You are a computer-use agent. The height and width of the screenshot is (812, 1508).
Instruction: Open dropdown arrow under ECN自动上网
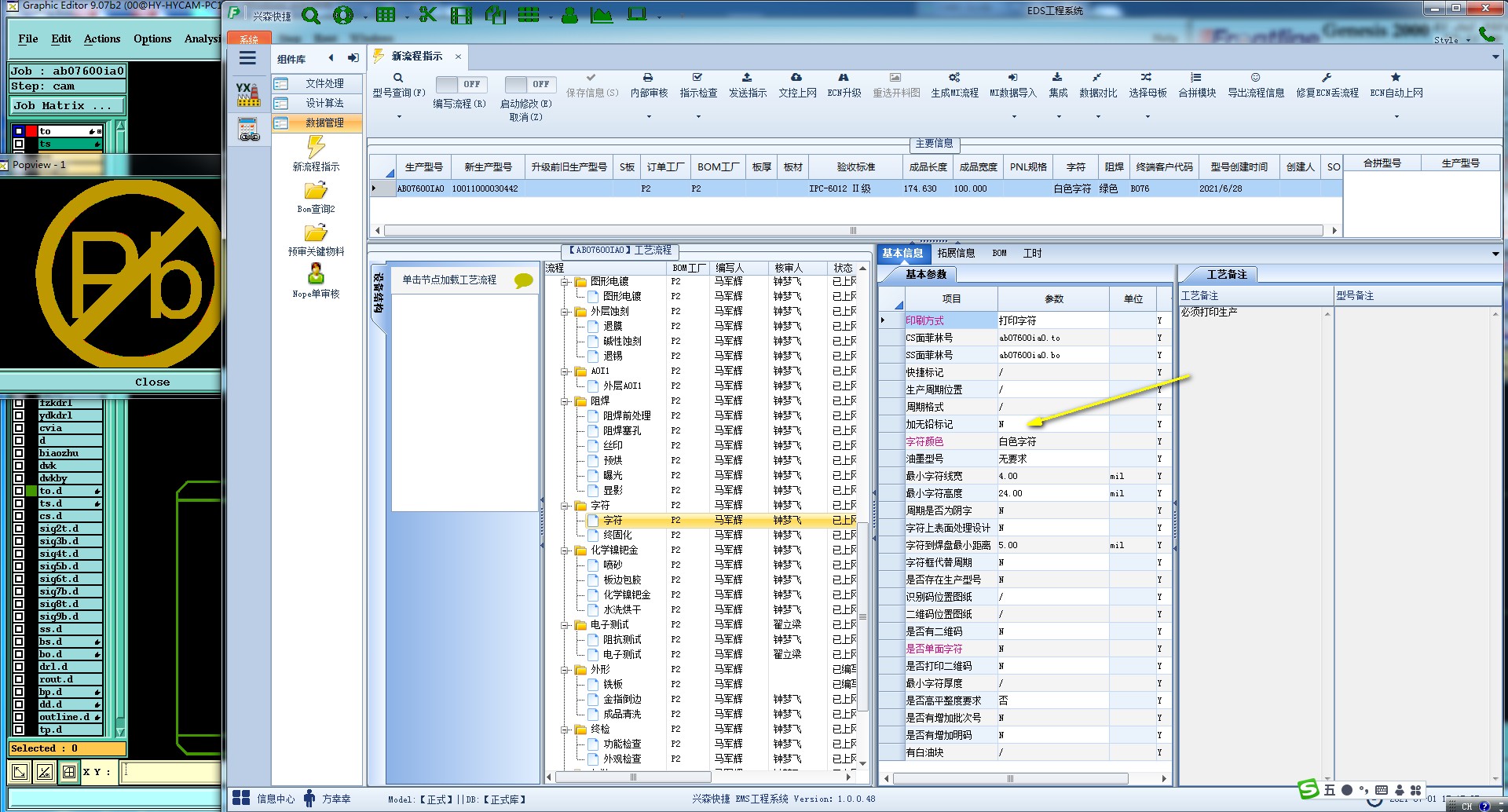1396,117
